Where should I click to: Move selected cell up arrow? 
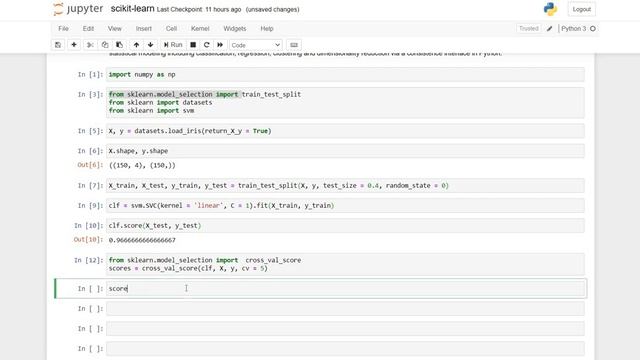click(136, 45)
